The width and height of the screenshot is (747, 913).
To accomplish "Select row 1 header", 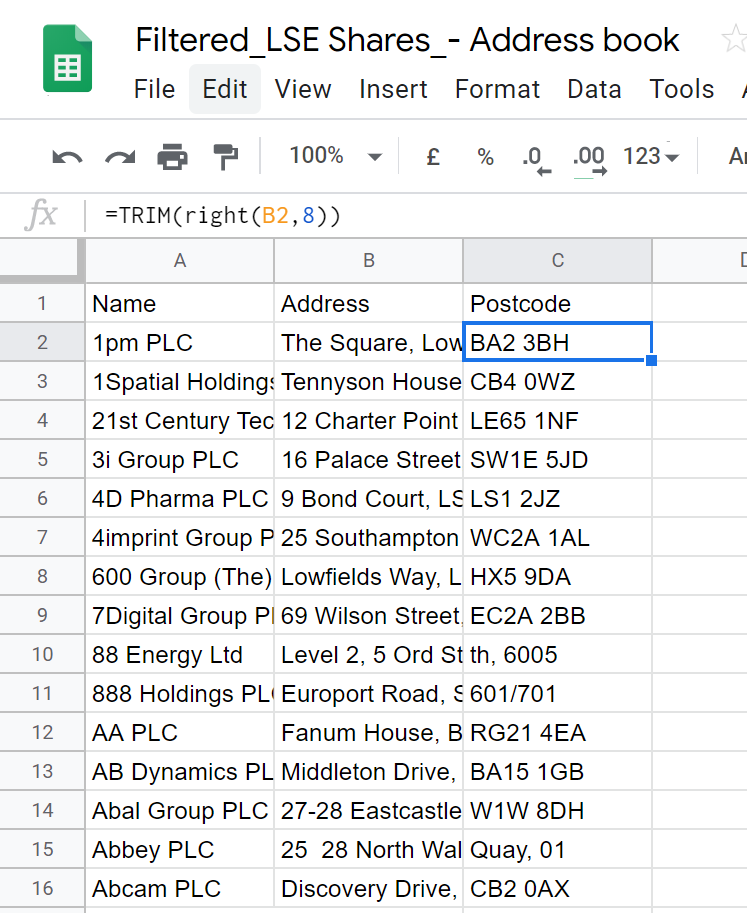I will (42, 303).
